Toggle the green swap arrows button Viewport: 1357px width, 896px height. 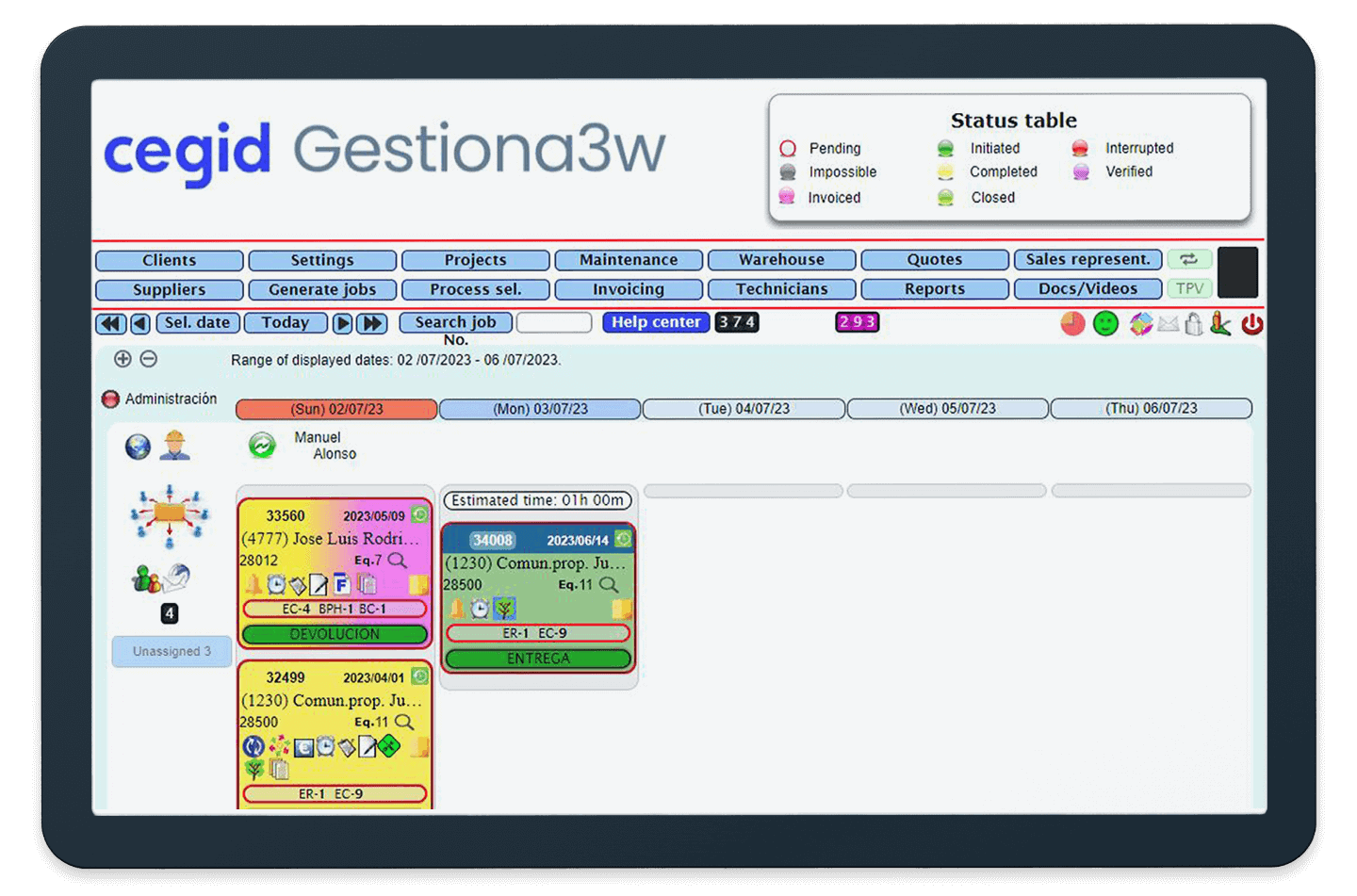point(1189,259)
